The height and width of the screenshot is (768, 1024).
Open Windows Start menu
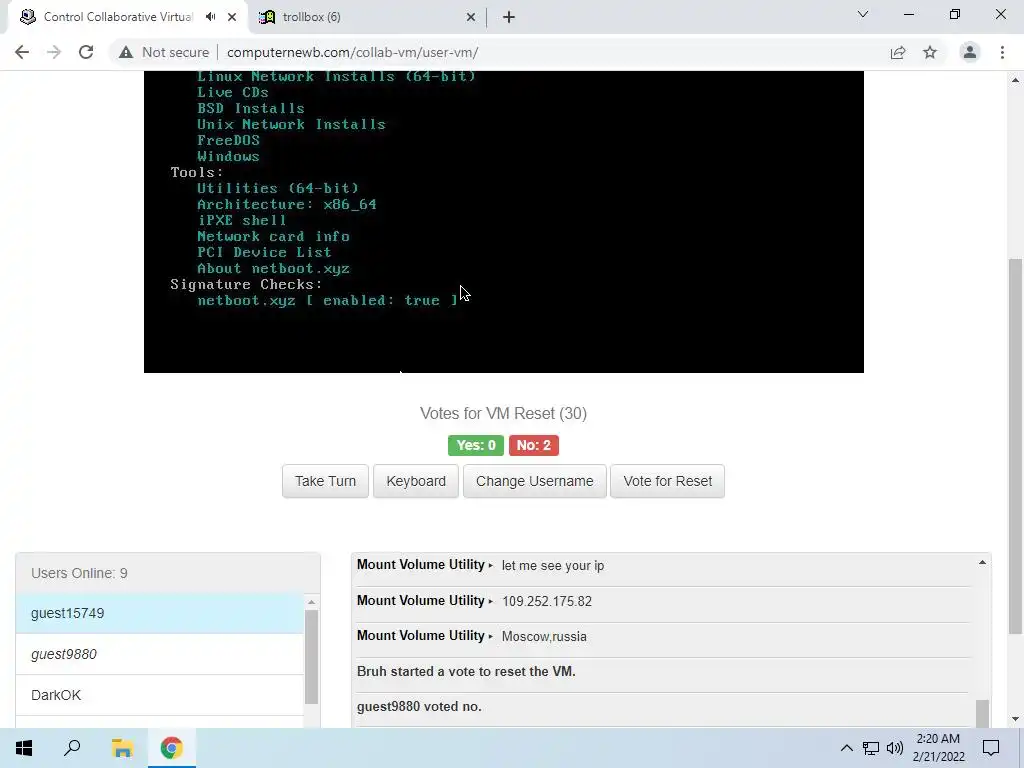click(24, 748)
